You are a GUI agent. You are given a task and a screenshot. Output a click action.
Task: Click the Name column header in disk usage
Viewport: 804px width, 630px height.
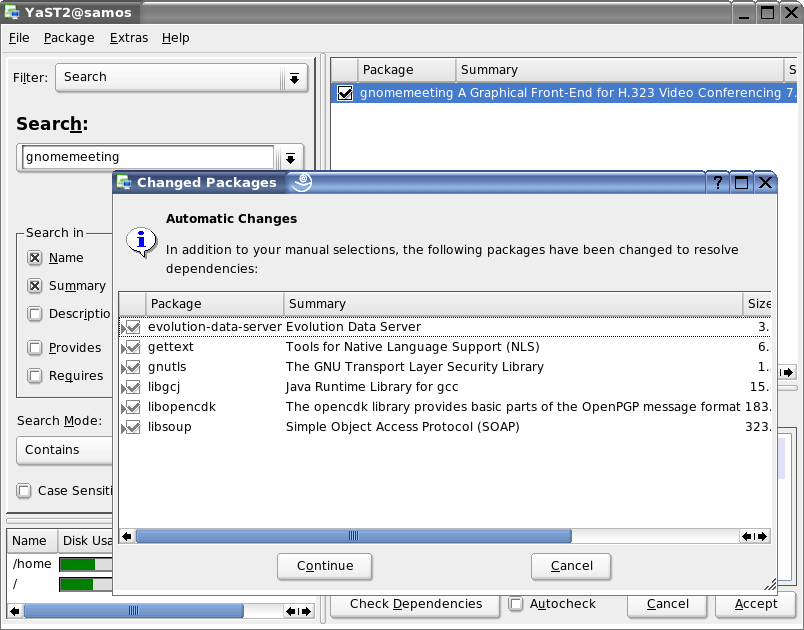coord(32,541)
